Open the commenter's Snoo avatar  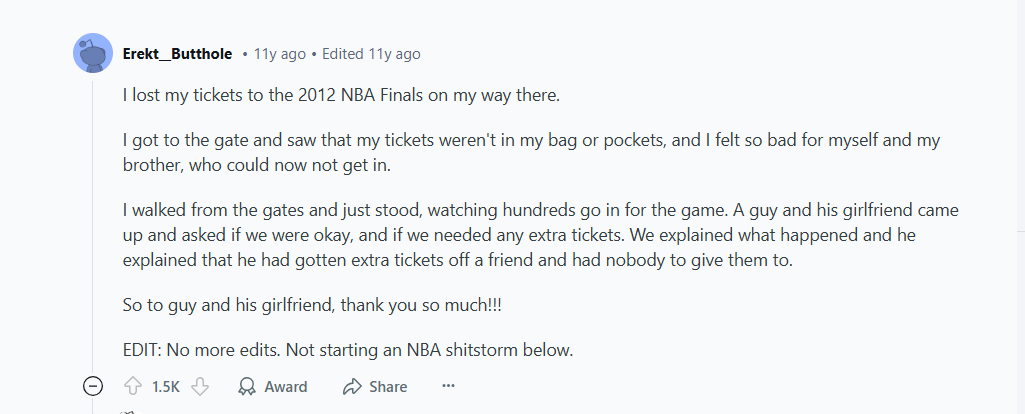coord(93,53)
